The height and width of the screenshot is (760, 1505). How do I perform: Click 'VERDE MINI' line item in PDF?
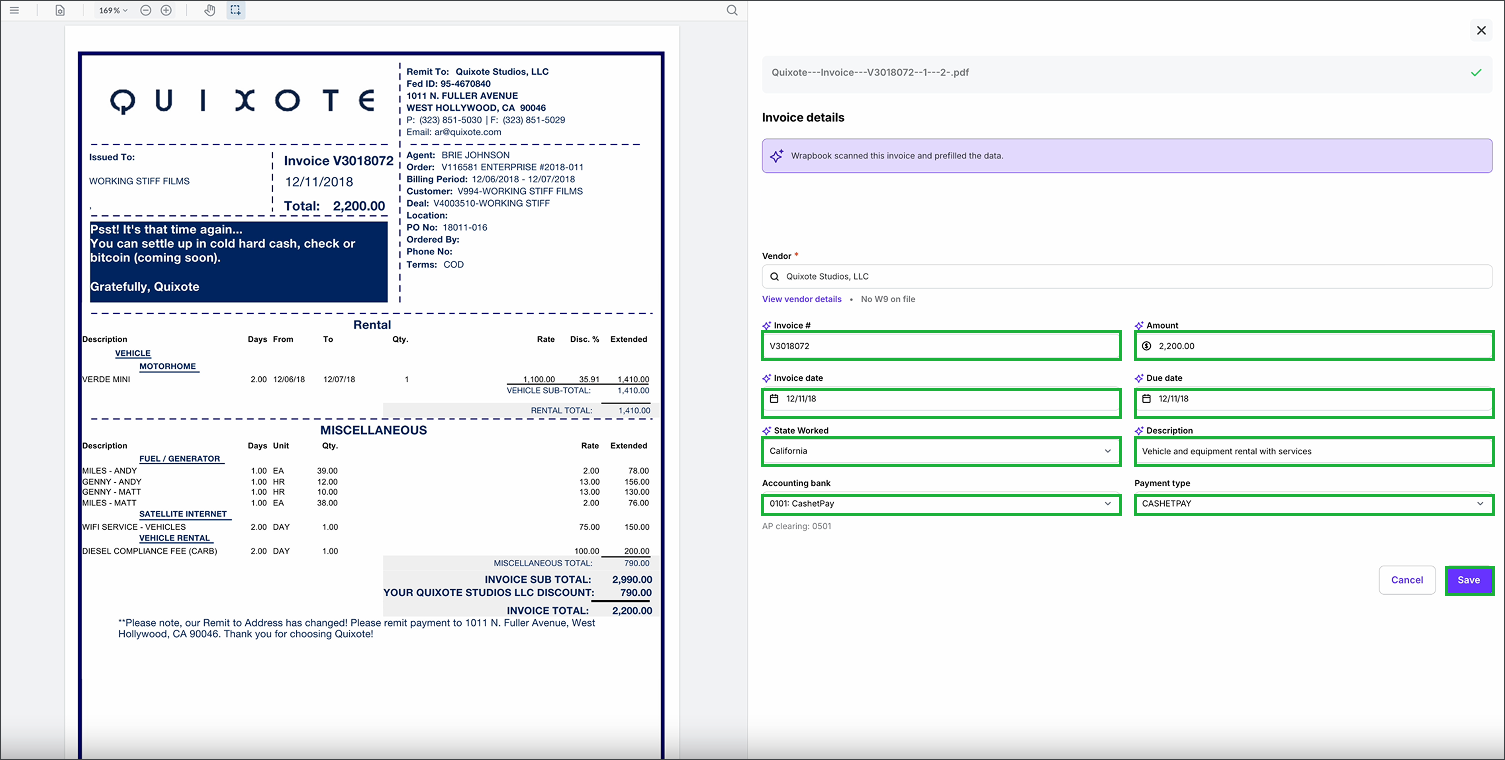pyautogui.click(x=106, y=380)
